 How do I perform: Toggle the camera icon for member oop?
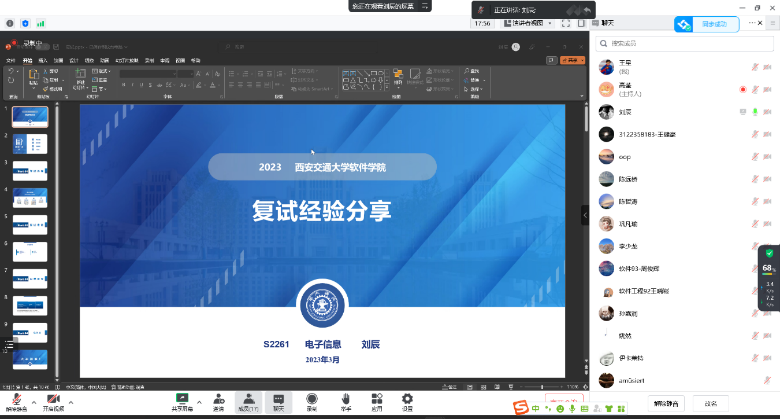[x=767, y=157]
